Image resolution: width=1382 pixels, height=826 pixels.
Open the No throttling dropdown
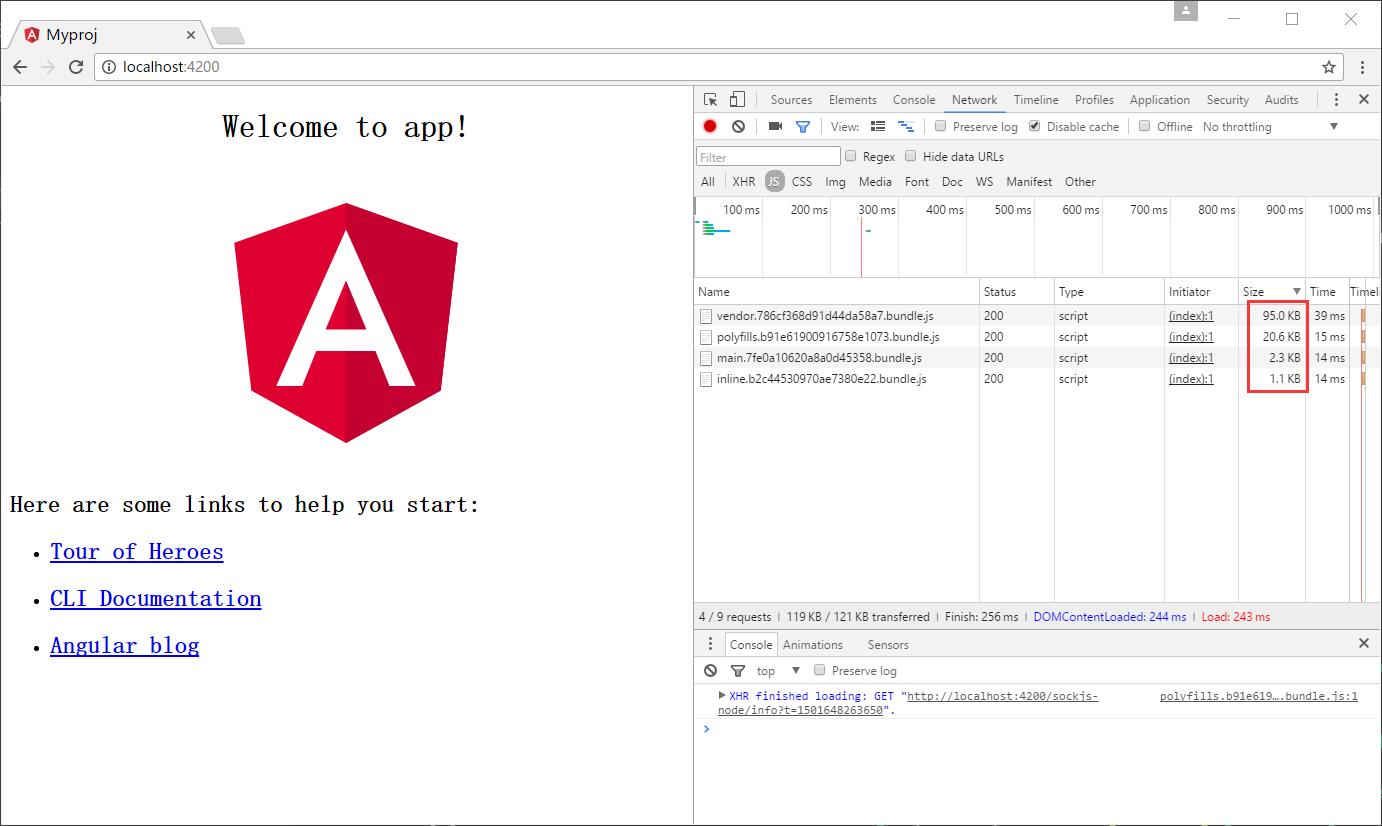(1270, 127)
